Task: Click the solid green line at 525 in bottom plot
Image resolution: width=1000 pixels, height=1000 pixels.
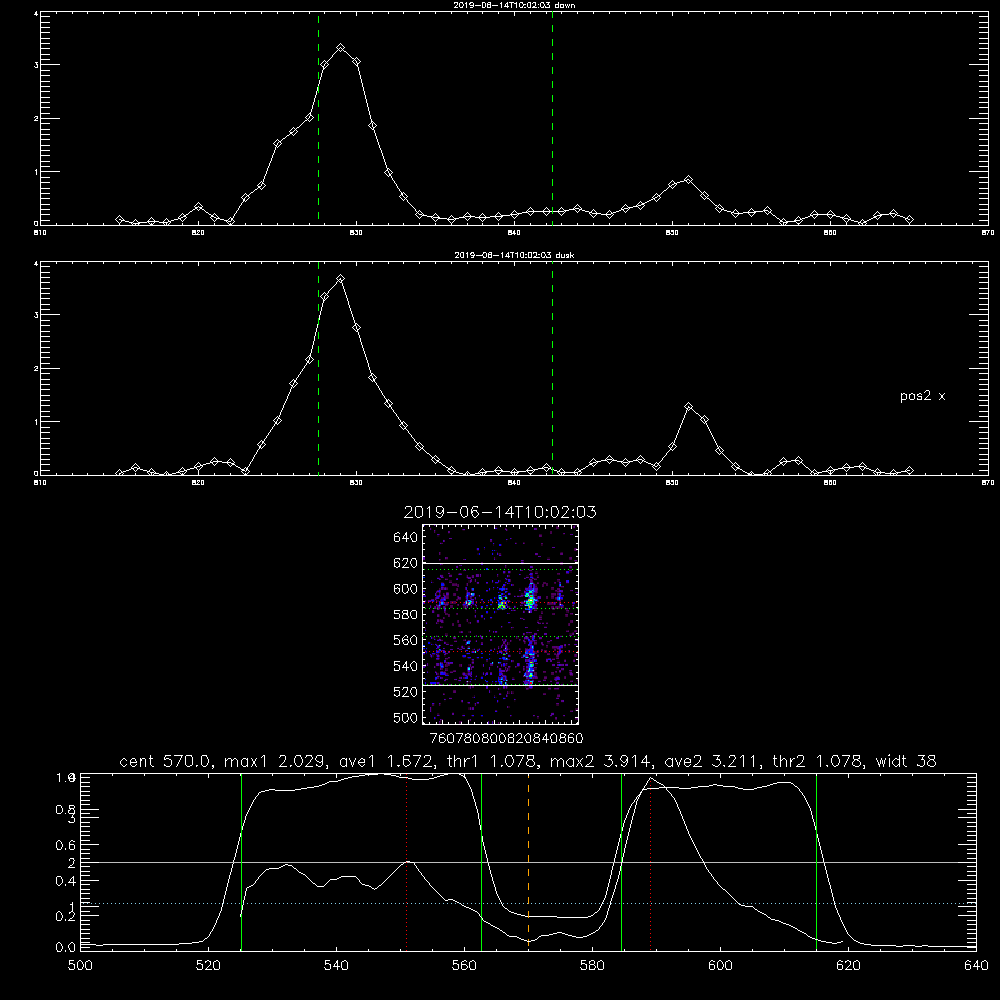Action: [241, 862]
